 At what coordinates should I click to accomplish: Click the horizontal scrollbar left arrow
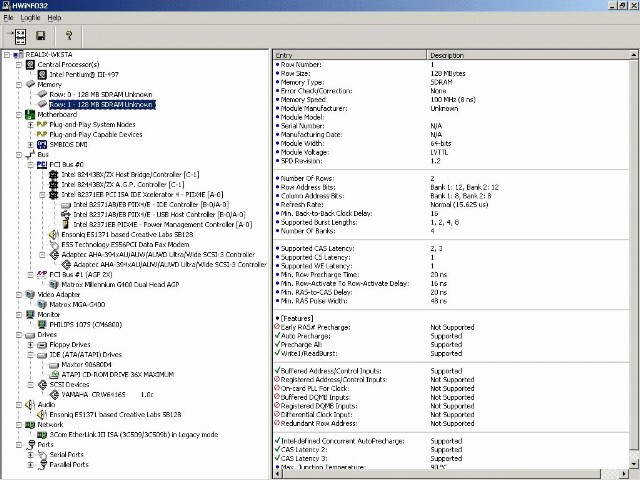pyautogui.click(x=278, y=473)
